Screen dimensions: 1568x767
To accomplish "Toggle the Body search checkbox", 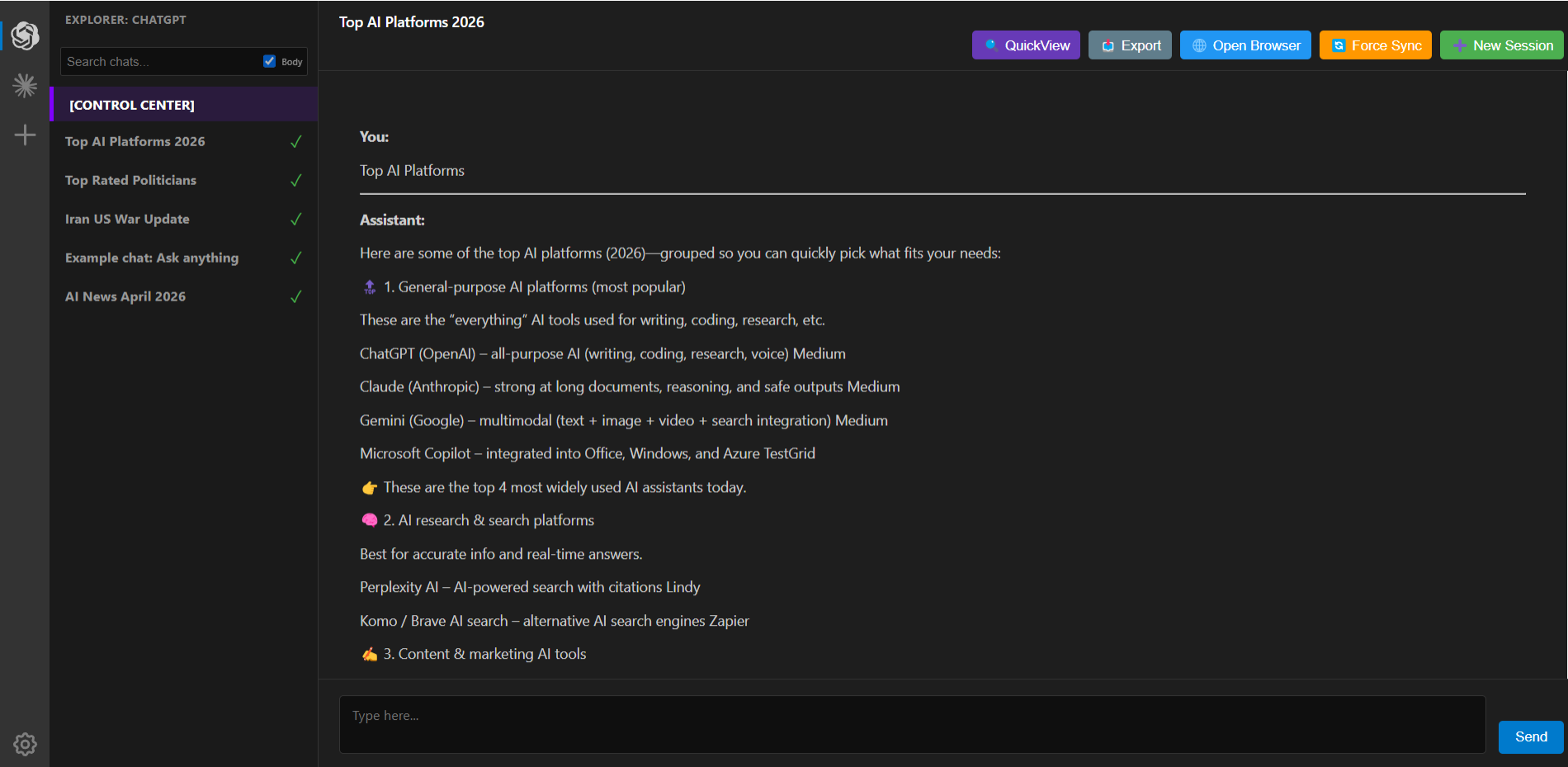I will tap(269, 61).
